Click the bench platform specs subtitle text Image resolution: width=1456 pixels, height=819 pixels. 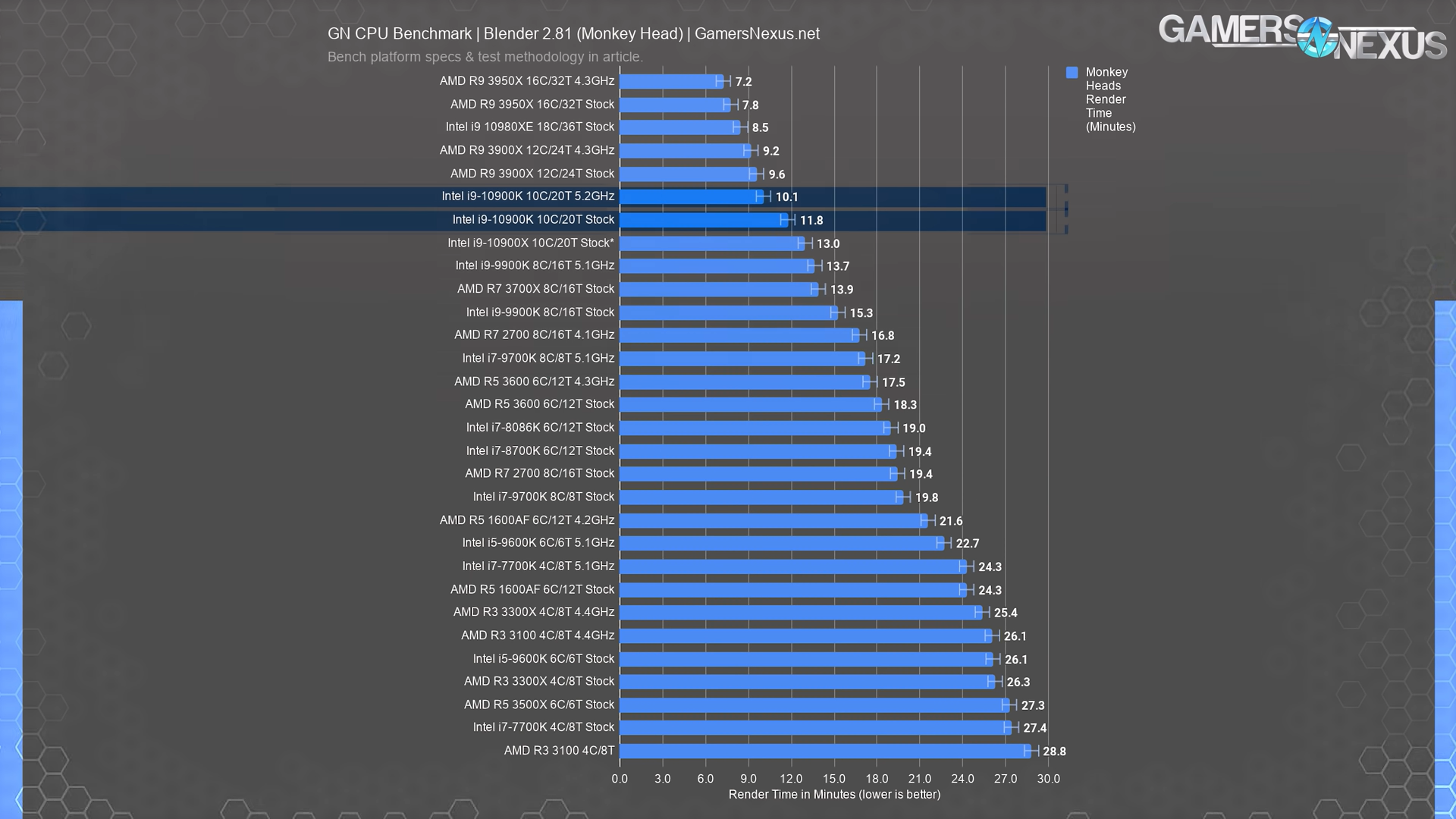tap(485, 57)
